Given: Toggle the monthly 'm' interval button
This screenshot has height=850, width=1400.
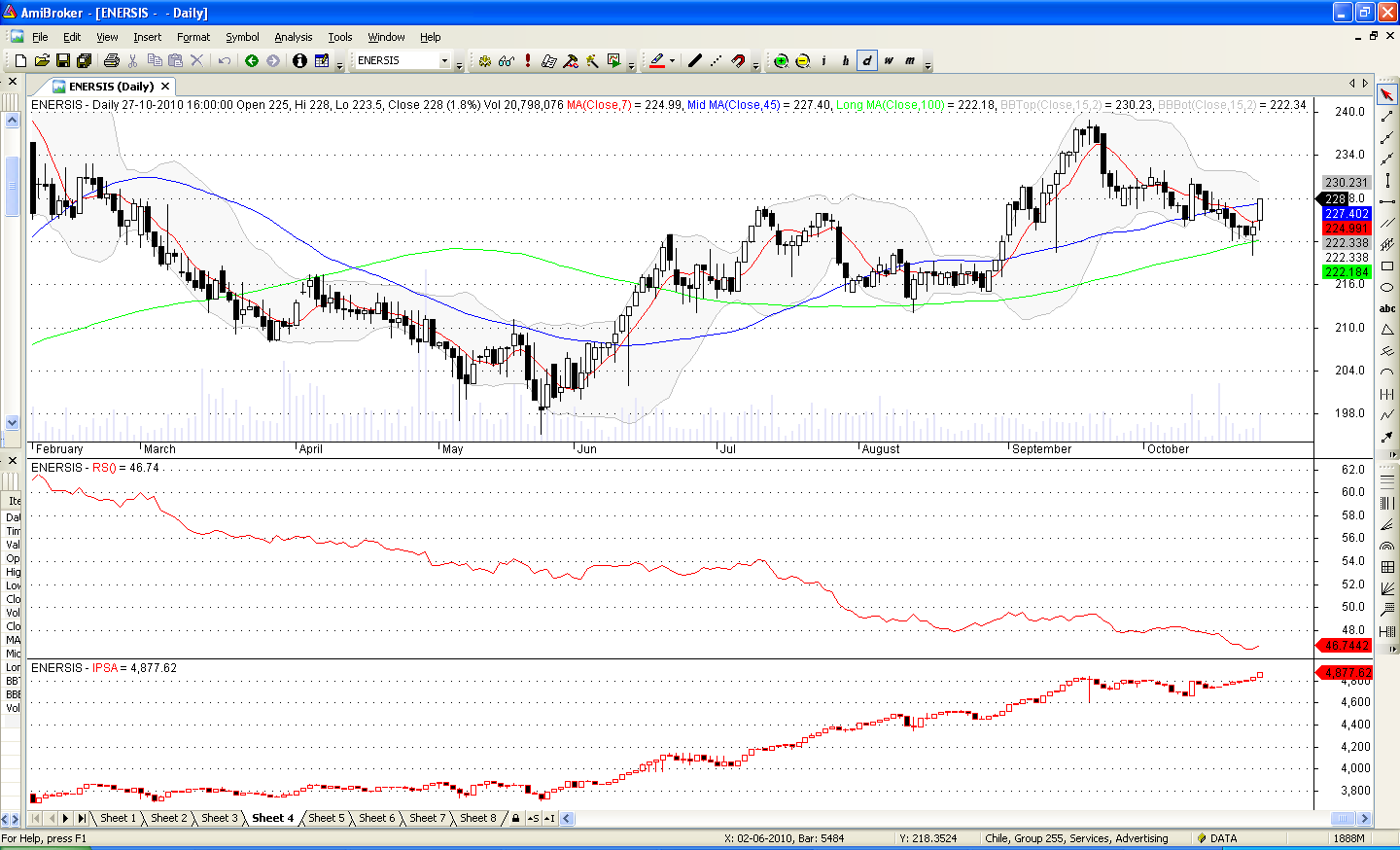Looking at the screenshot, I should 910,61.
